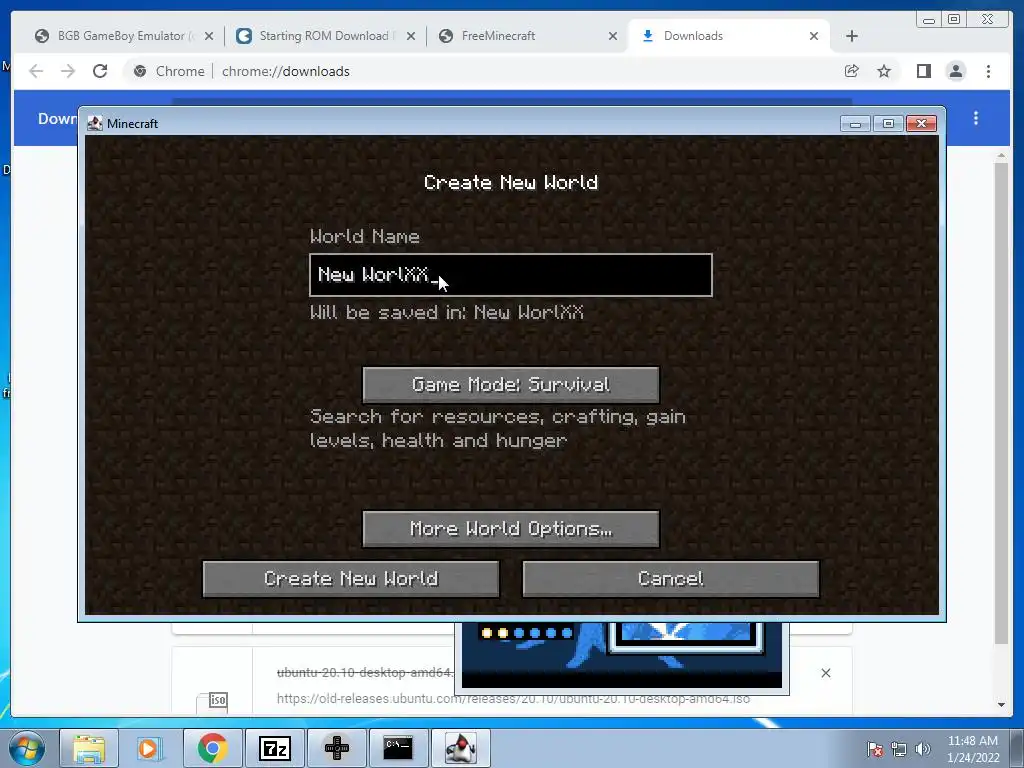Open a new Chrome tab
This screenshot has height=768, width=1024.
pos(852,37)
